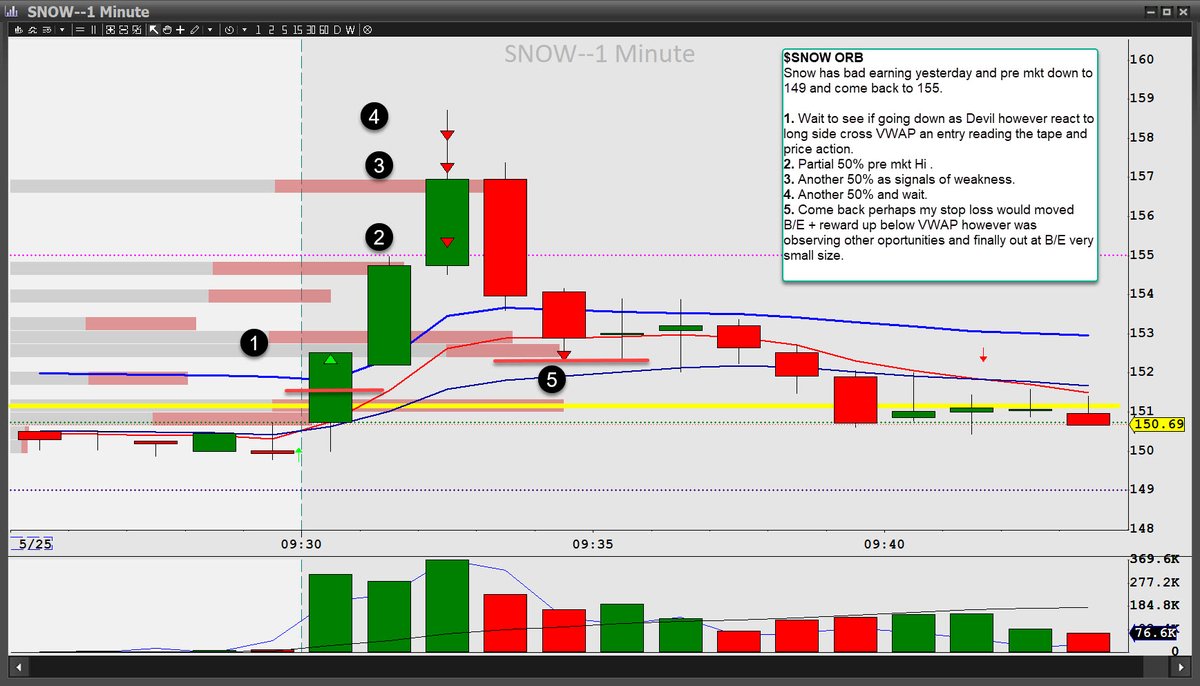
Task: Switch to the Daily (D) timeframe
Action: tap(338, 30)
